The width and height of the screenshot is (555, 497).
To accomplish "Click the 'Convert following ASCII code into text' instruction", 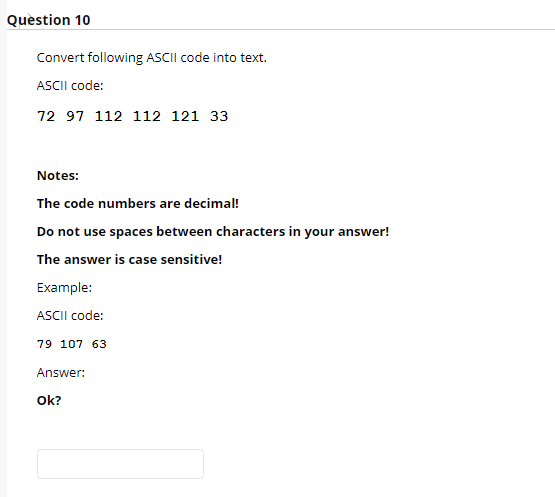I will (151, 57).
